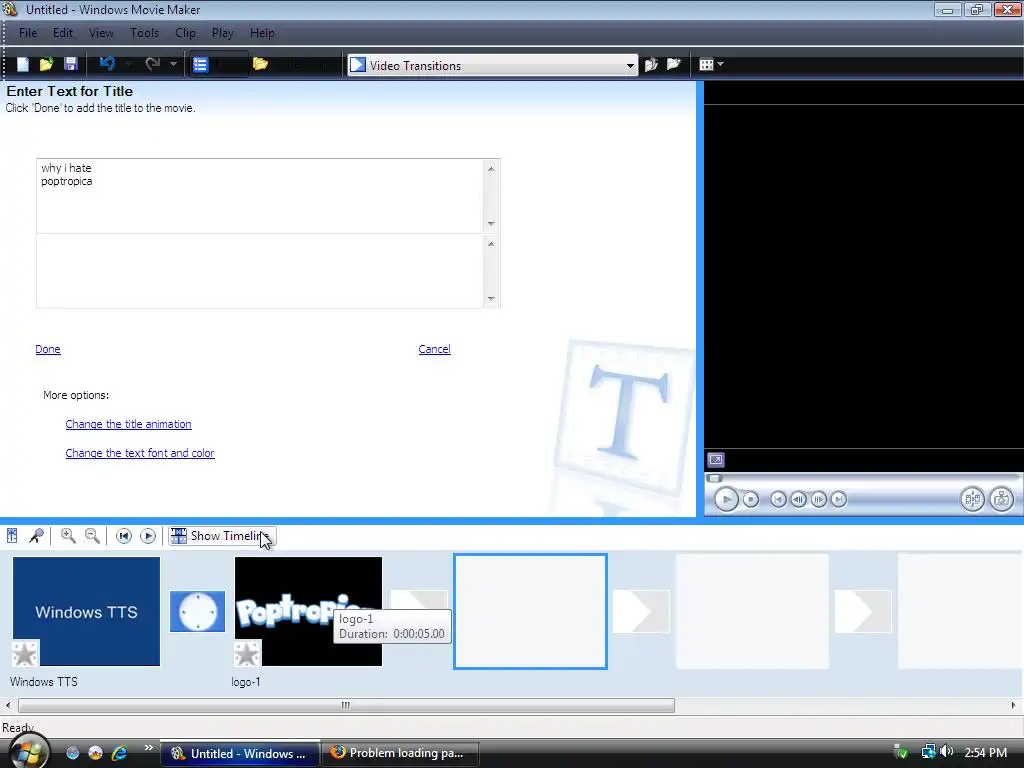Click the Cancel link

pyautogui.click(x=434, y=349)
